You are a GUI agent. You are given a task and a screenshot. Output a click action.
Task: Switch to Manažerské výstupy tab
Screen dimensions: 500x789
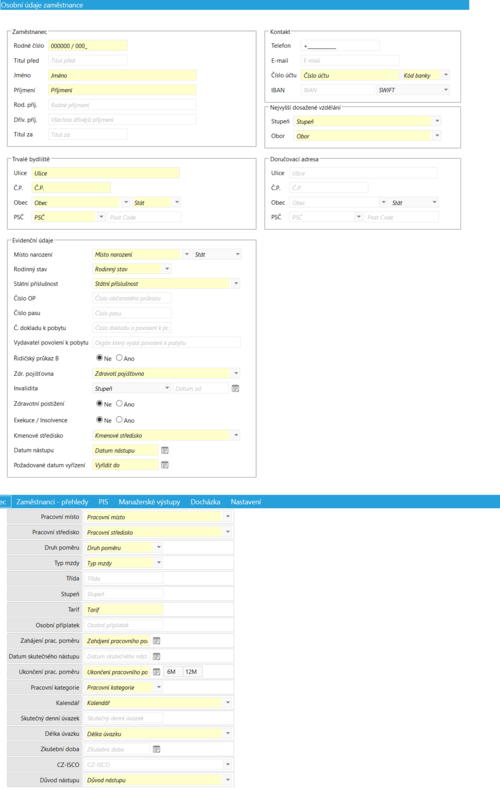click(149, 502)
